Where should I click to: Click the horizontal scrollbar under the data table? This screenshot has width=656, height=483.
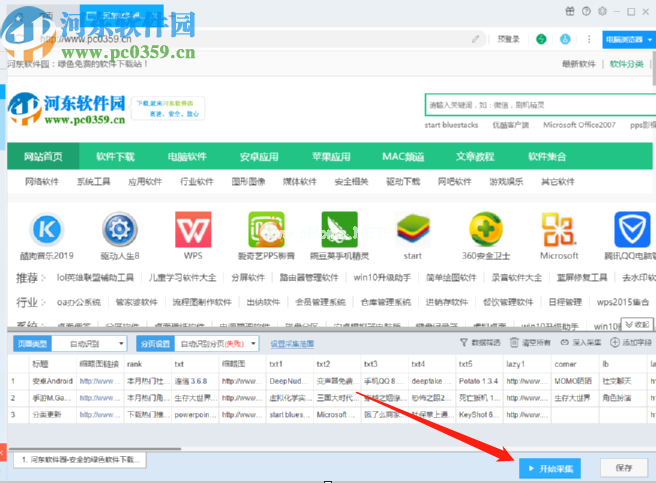coord(95,449)
